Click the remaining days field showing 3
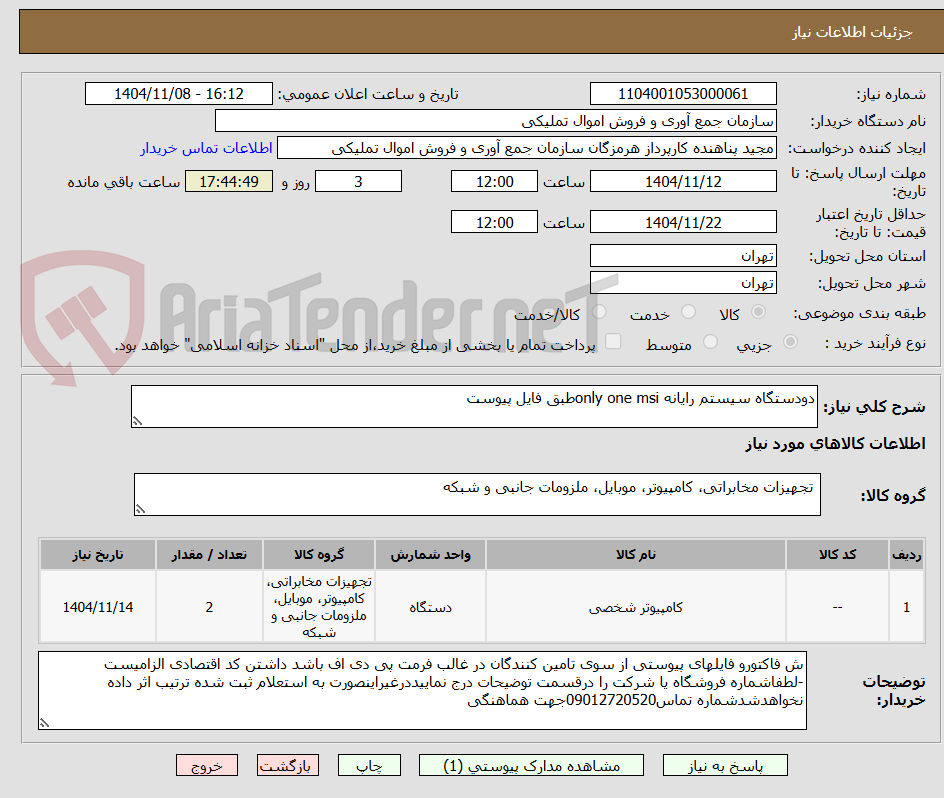The image size is (944, 798). coord(358,181)
